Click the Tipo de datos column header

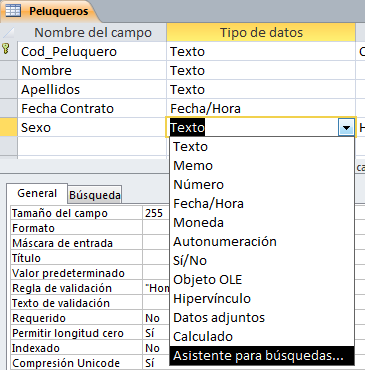(261, 32)
